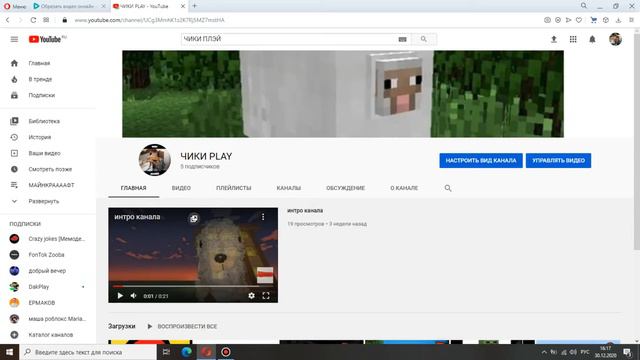Open the Windows Start menu
This screenshot has width=640, height=360.
9,352
